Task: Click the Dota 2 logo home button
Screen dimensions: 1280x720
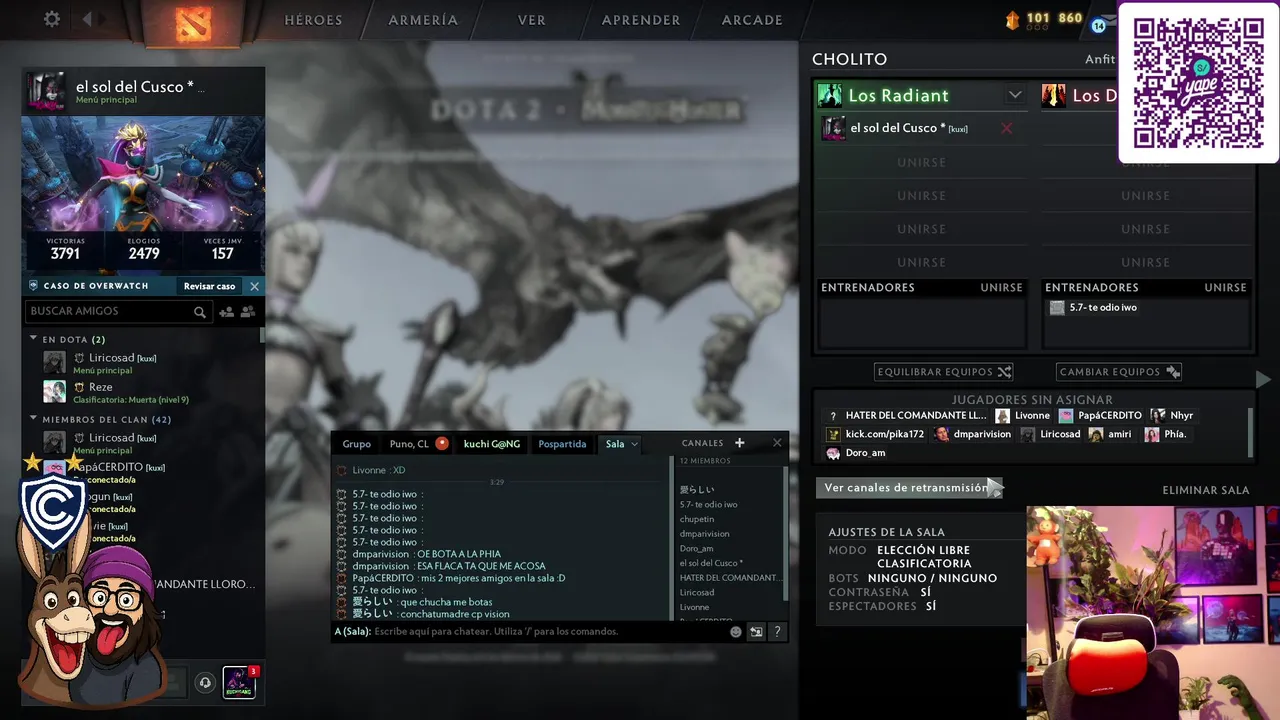Action: 193,23
